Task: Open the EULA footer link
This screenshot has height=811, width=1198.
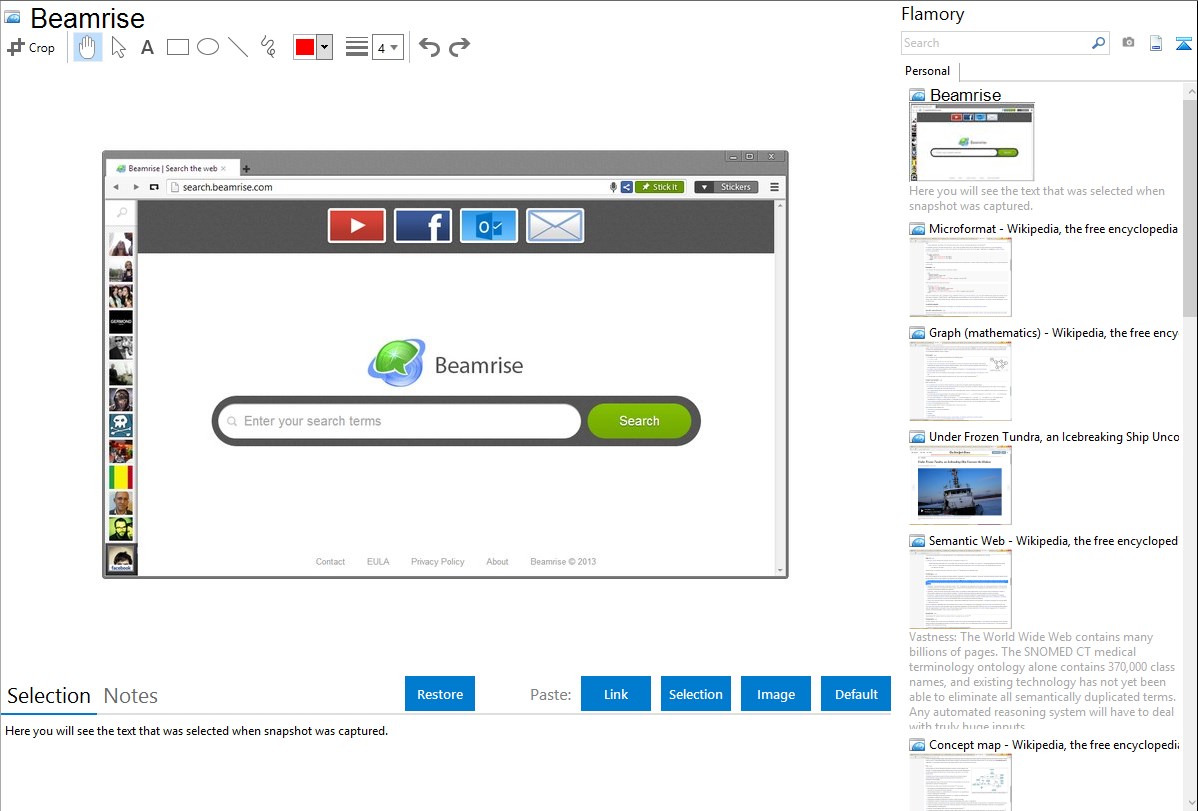Action: point(378,562)
